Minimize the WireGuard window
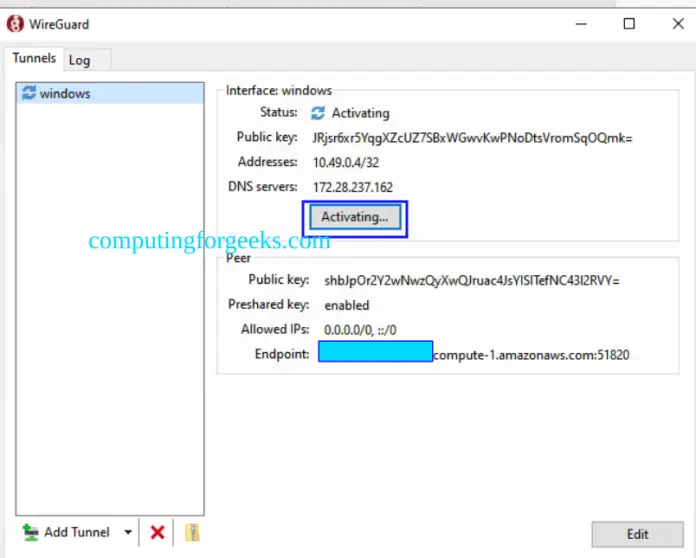 pos(582,24)
